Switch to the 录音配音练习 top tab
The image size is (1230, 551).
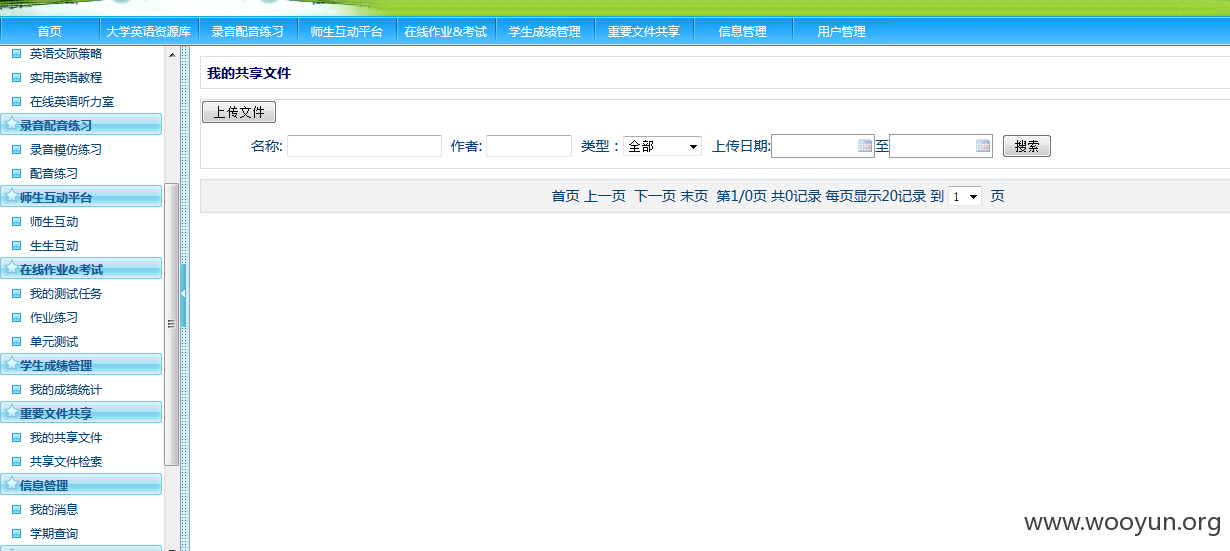(248, 31)
